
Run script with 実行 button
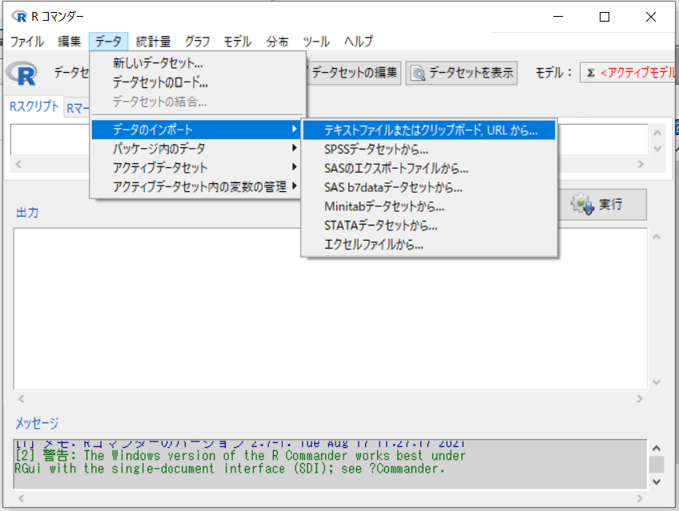tap(603, 204)
